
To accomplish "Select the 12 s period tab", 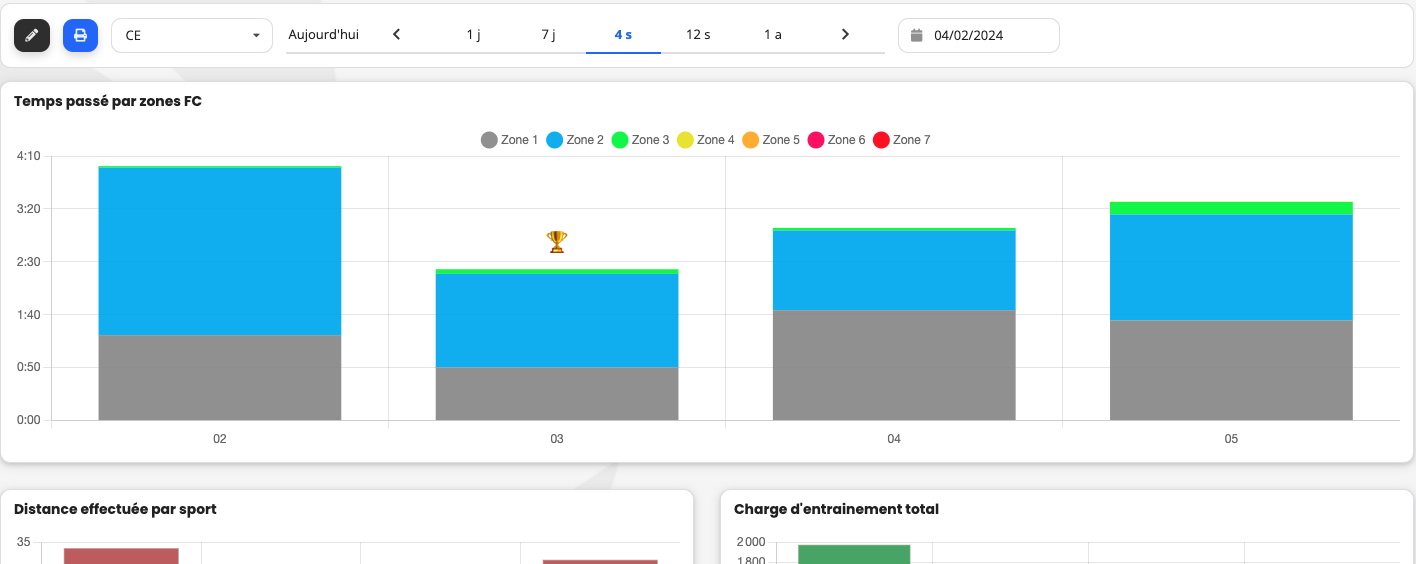I will (698, 34).
